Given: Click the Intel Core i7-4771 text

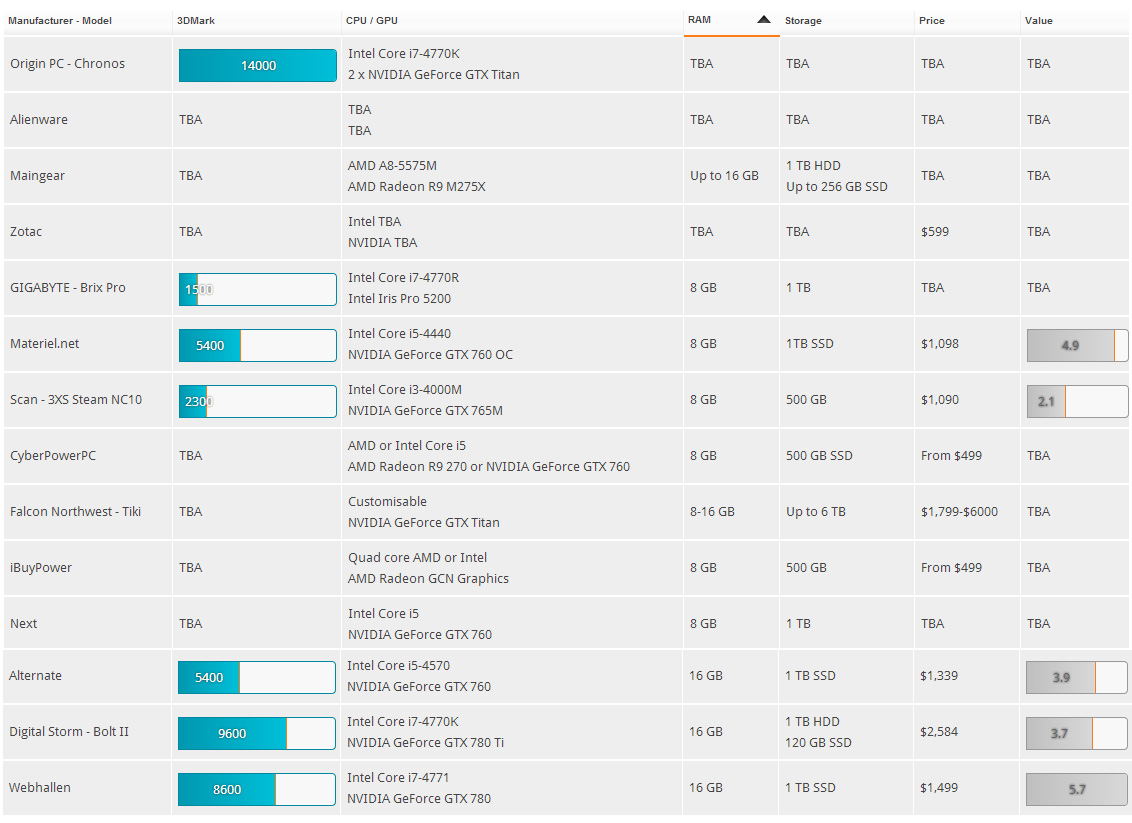Looking at the screenshot, I should tap(398, 778).
